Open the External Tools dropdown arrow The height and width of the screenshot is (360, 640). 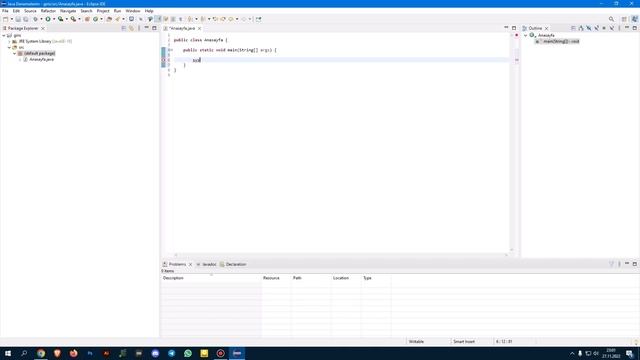pos(79,19)
